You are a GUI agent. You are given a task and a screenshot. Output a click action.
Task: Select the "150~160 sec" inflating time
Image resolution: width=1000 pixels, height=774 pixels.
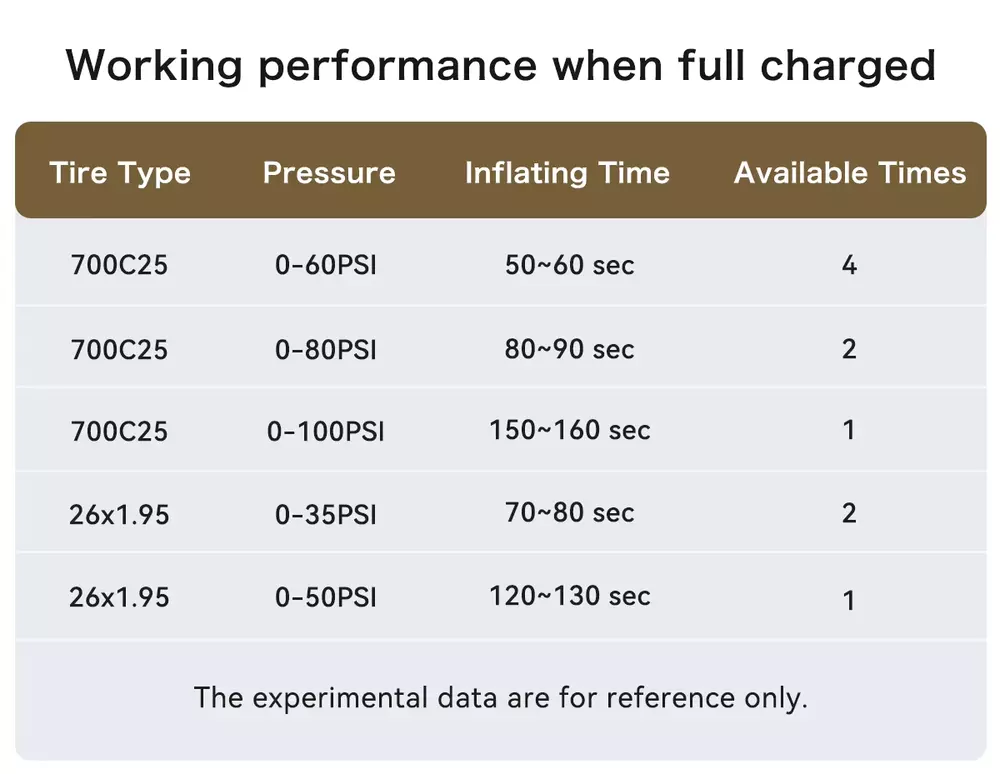tap(569, 431)
